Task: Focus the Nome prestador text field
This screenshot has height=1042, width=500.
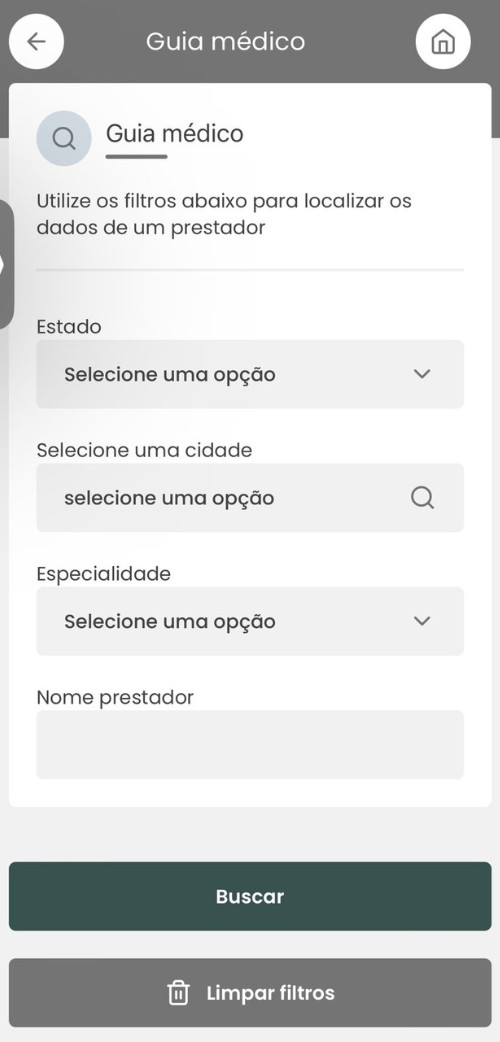Action: pyautogui.click(x=250, y=744)
